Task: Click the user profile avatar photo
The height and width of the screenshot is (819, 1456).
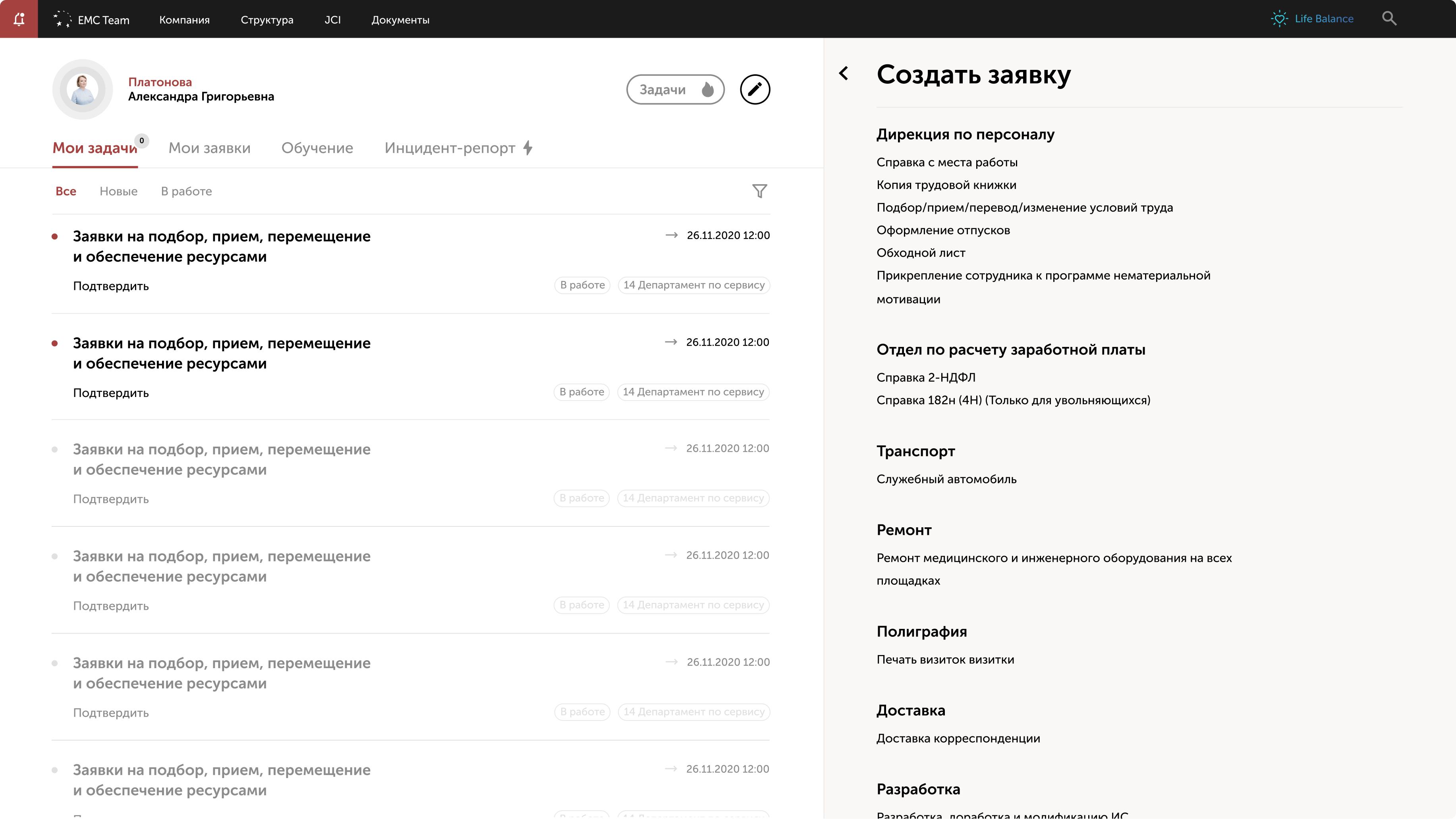Action: [x=83, y=89]
